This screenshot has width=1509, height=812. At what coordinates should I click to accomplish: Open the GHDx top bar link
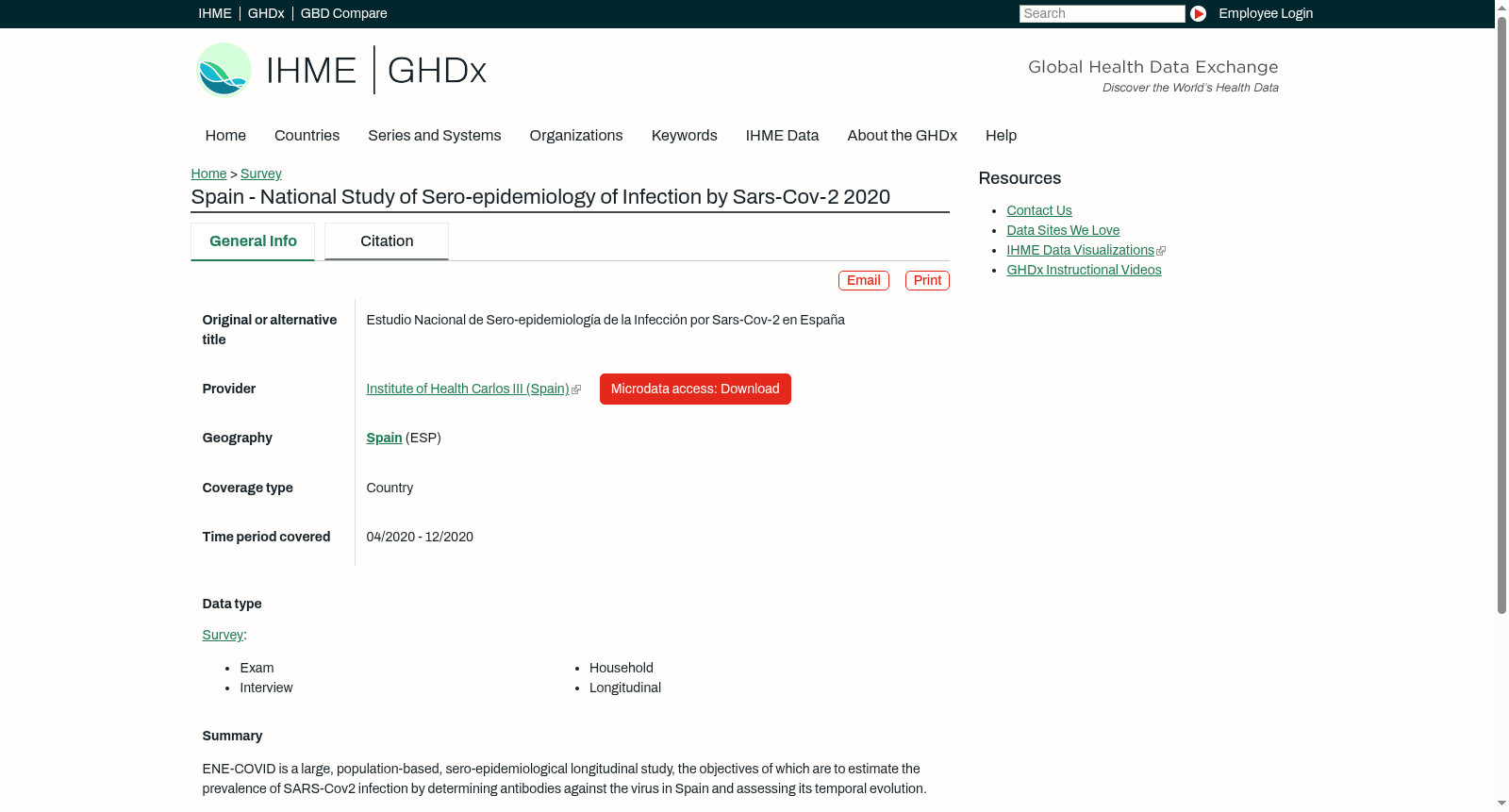point(266,13)
